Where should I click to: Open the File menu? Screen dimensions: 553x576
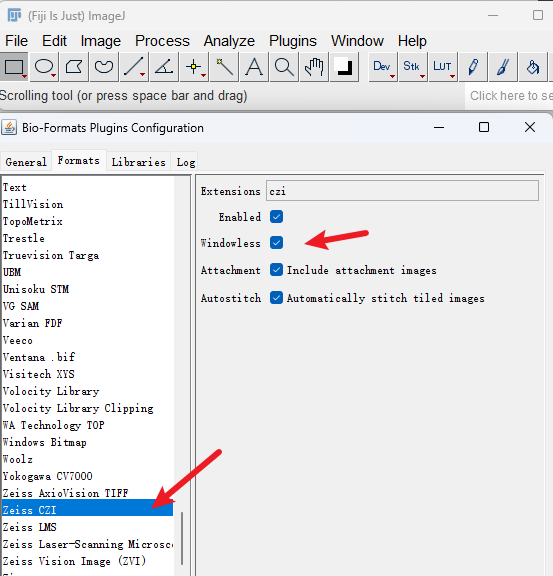(x=16, y=41)
